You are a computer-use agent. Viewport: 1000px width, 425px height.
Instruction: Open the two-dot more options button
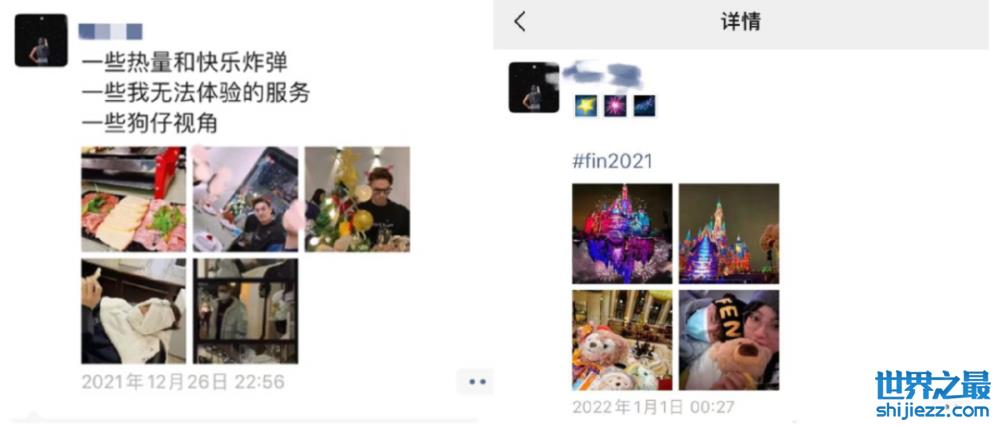[476, 382]
